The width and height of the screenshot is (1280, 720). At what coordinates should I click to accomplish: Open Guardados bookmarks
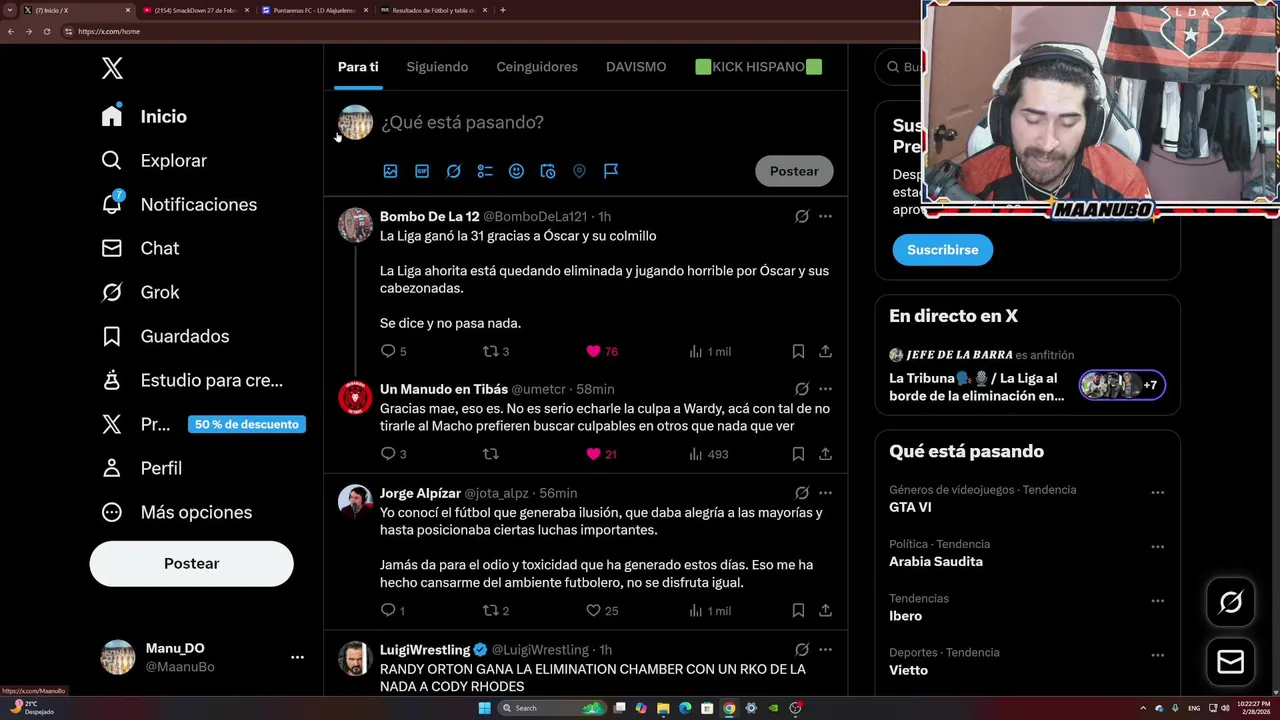coord(166,336)
